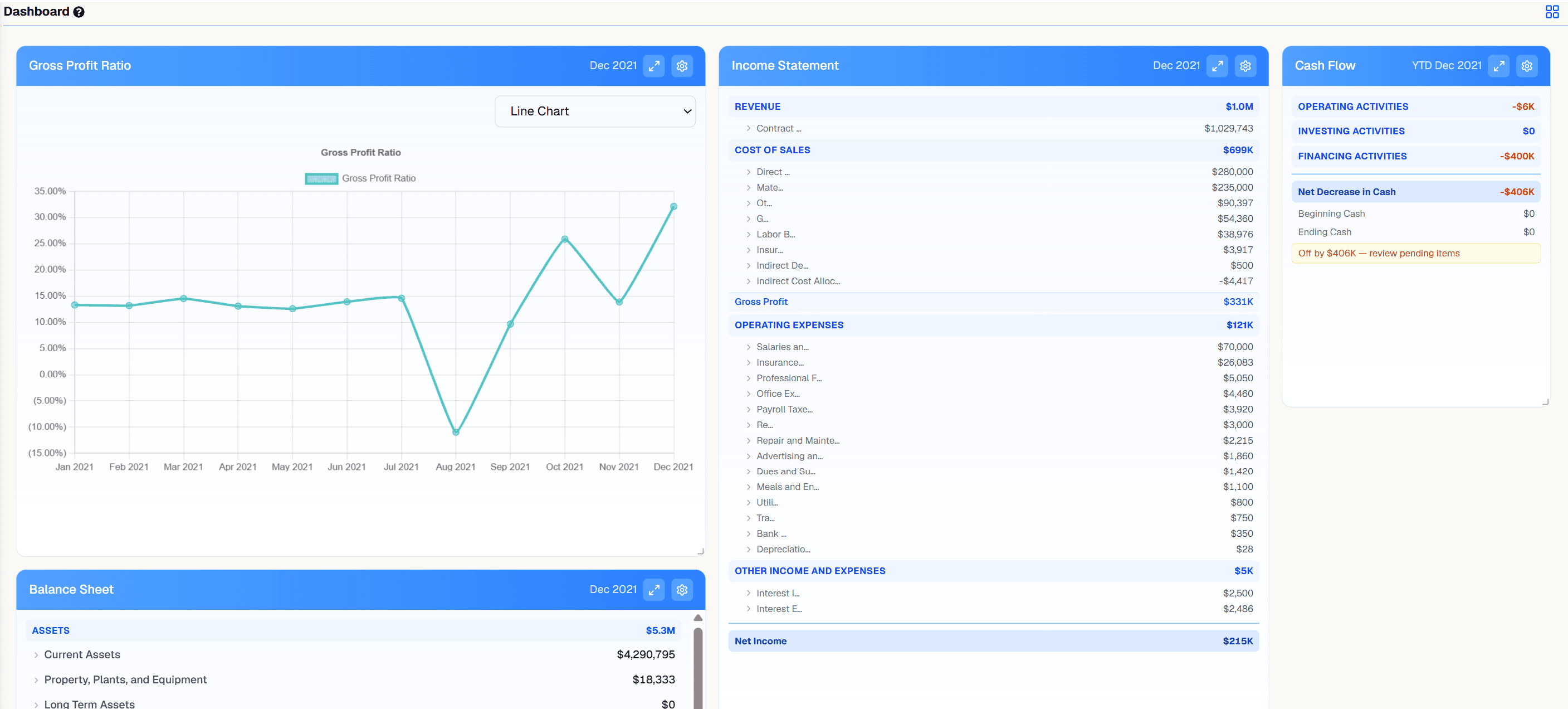Expand the Payroll Taxe... row
Image resolution: width=1568 pixels, height=709 pixels.
(x=748, y=409)
